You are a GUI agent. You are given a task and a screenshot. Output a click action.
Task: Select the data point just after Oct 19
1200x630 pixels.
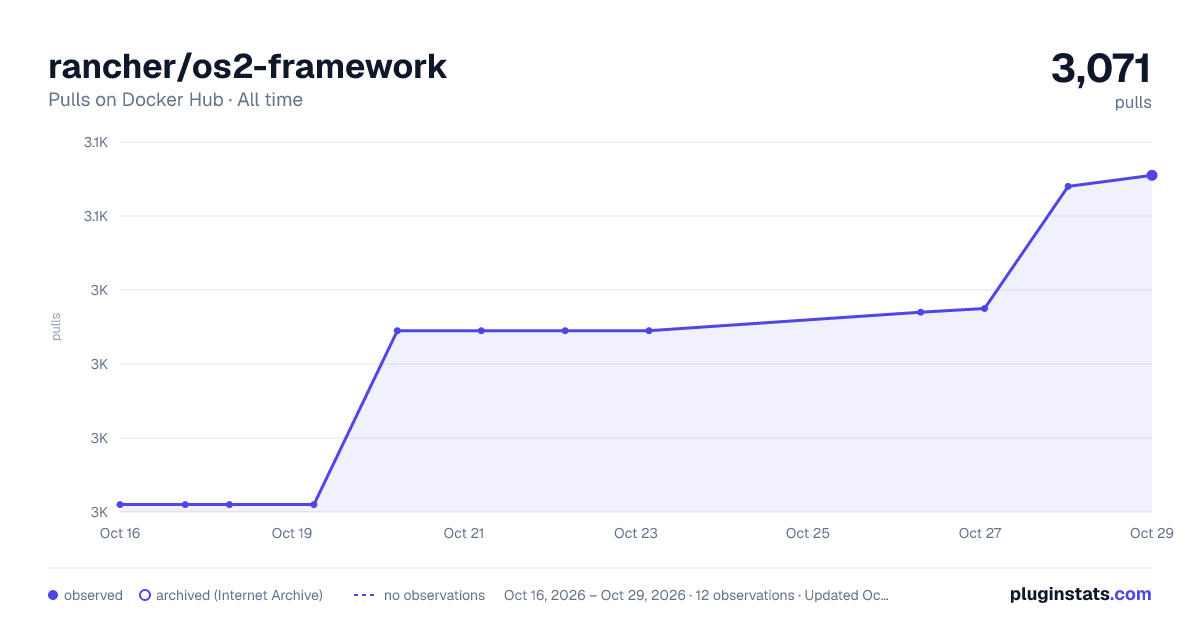click(x=313, y=504)
